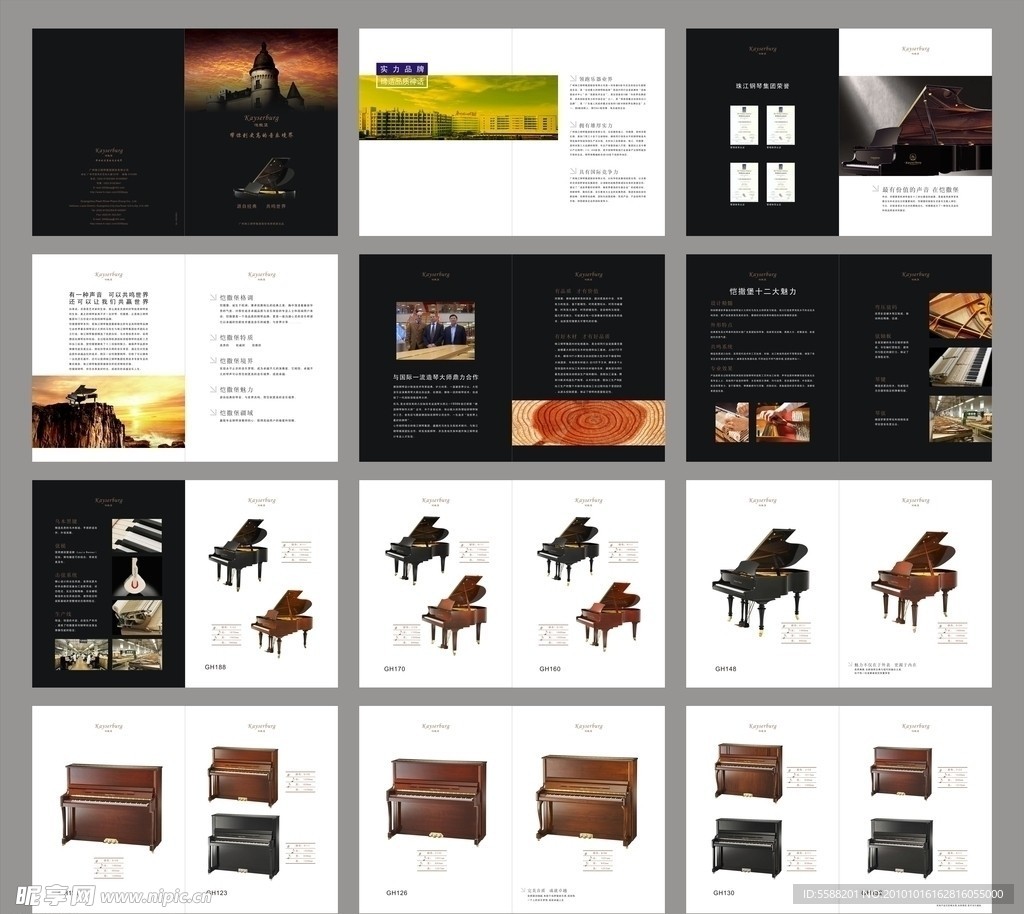Select the "珠江钢琴集团荣誉" heading

762,86
